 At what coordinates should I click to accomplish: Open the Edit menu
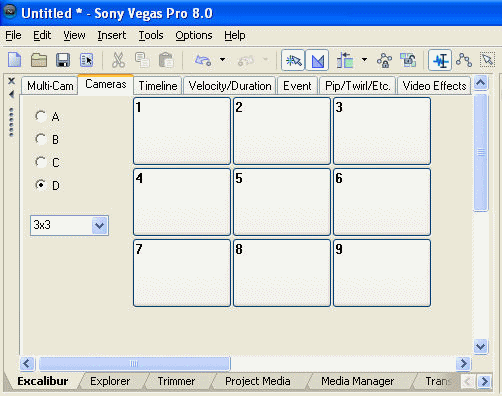point(42,35)
